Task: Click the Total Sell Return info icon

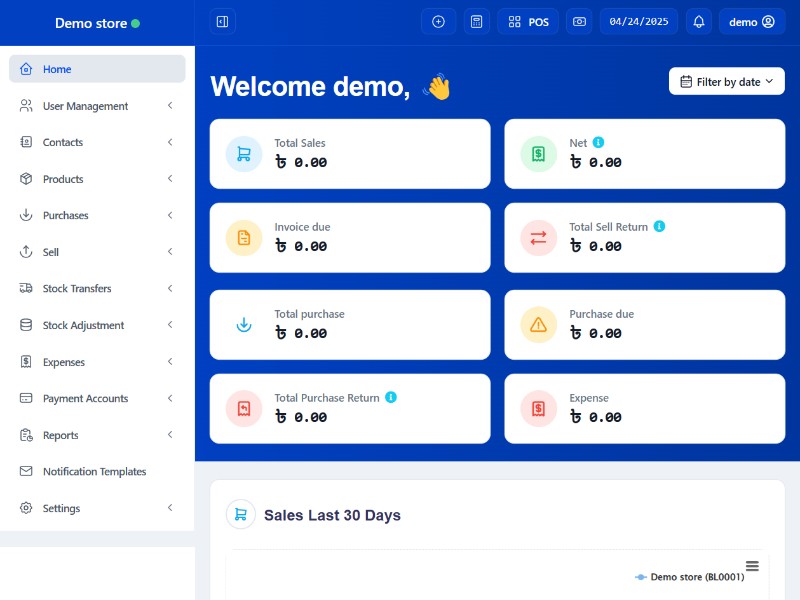Action: coord(659,227)
